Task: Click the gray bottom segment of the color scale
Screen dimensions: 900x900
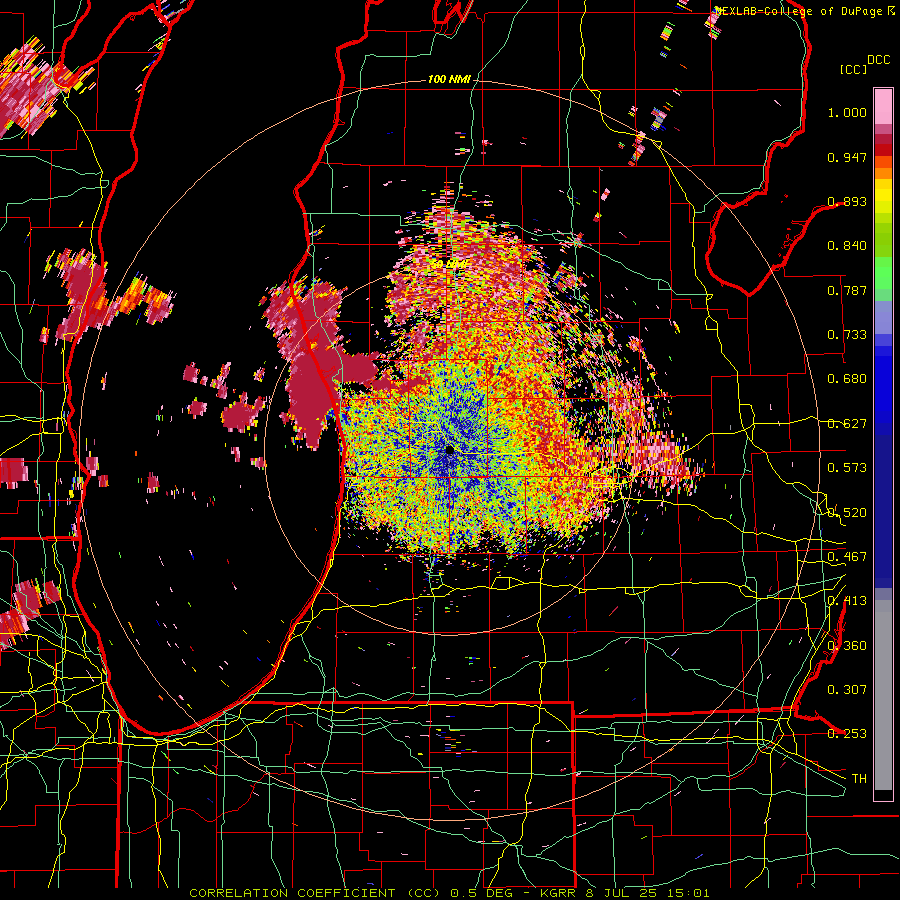Action: [883, 695]
